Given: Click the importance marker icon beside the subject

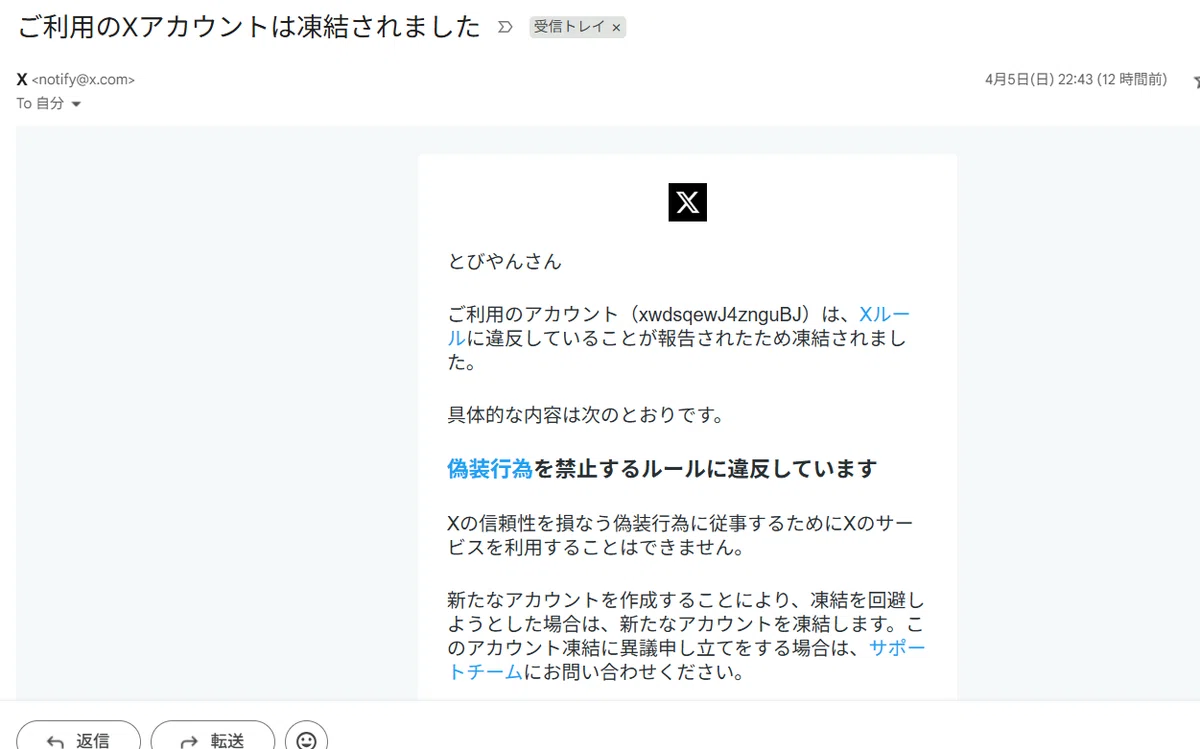Looking at the screenshot, I should click(x=506, y=27).
